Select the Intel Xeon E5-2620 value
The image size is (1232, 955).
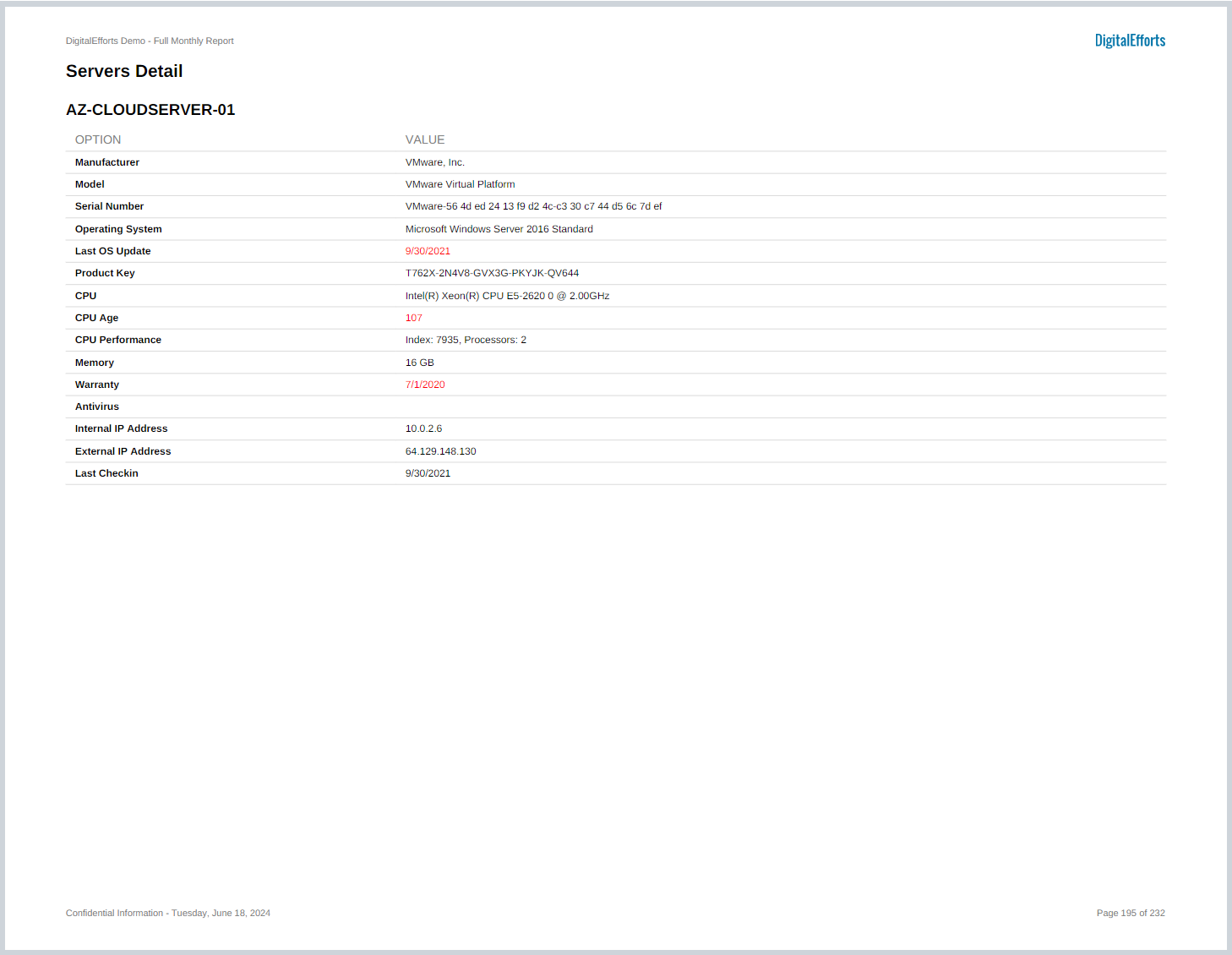click(x=508, y=296)
